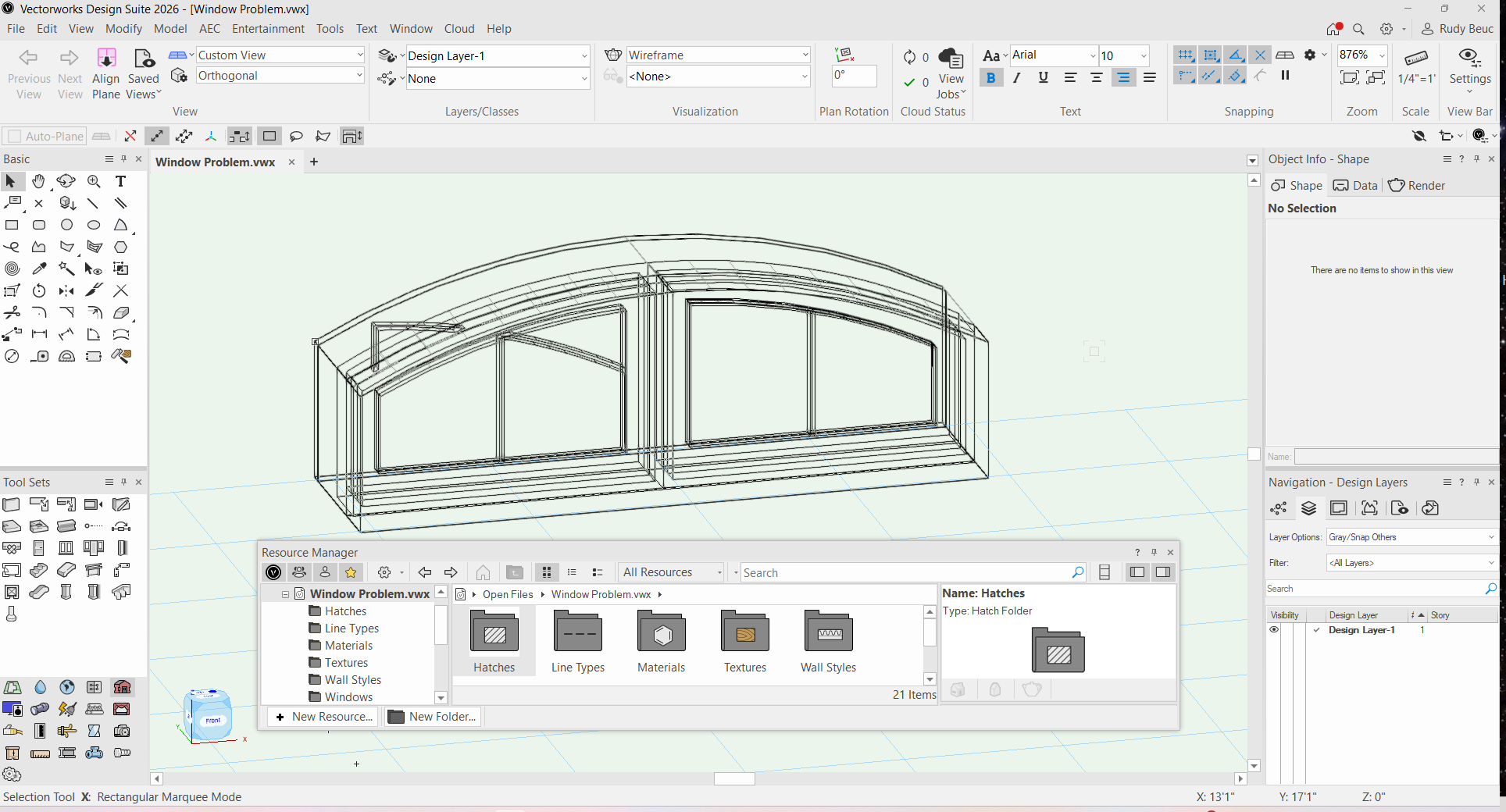
Task: Click the New Folder... button
Action: click(x=433, y=717)
